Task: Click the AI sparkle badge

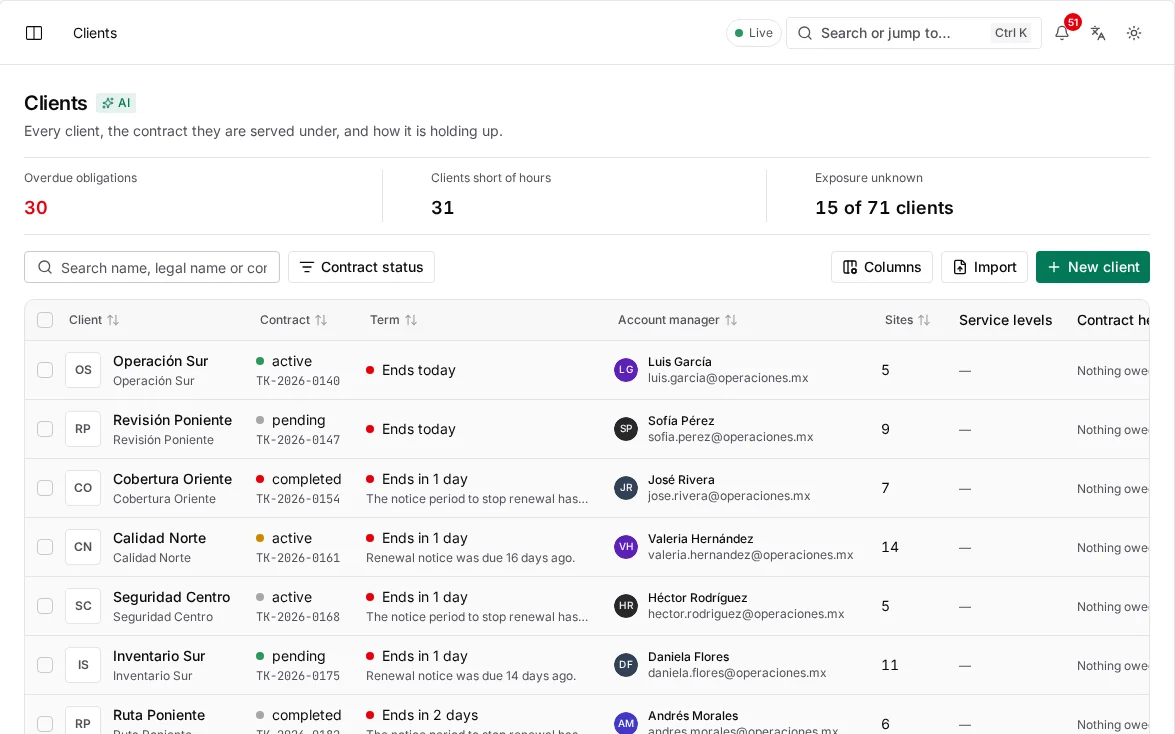Action: (116, 103)
